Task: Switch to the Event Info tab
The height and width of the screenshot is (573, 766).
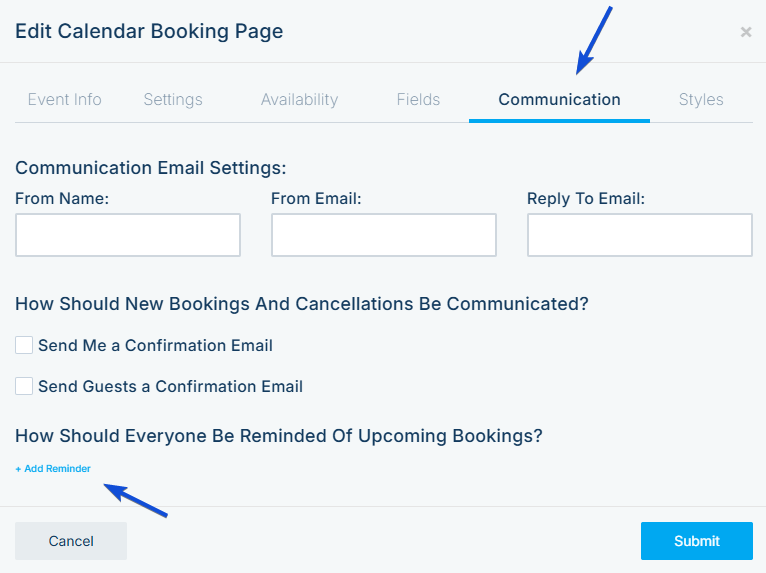Action: 64,100
